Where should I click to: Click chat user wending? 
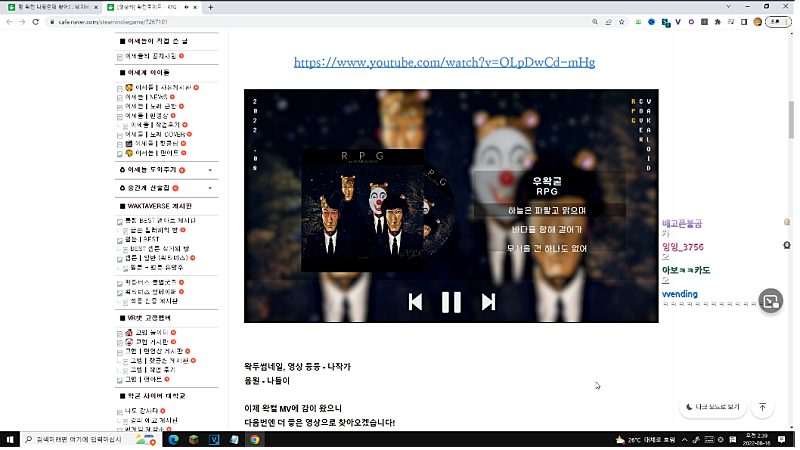click(680, 294)
